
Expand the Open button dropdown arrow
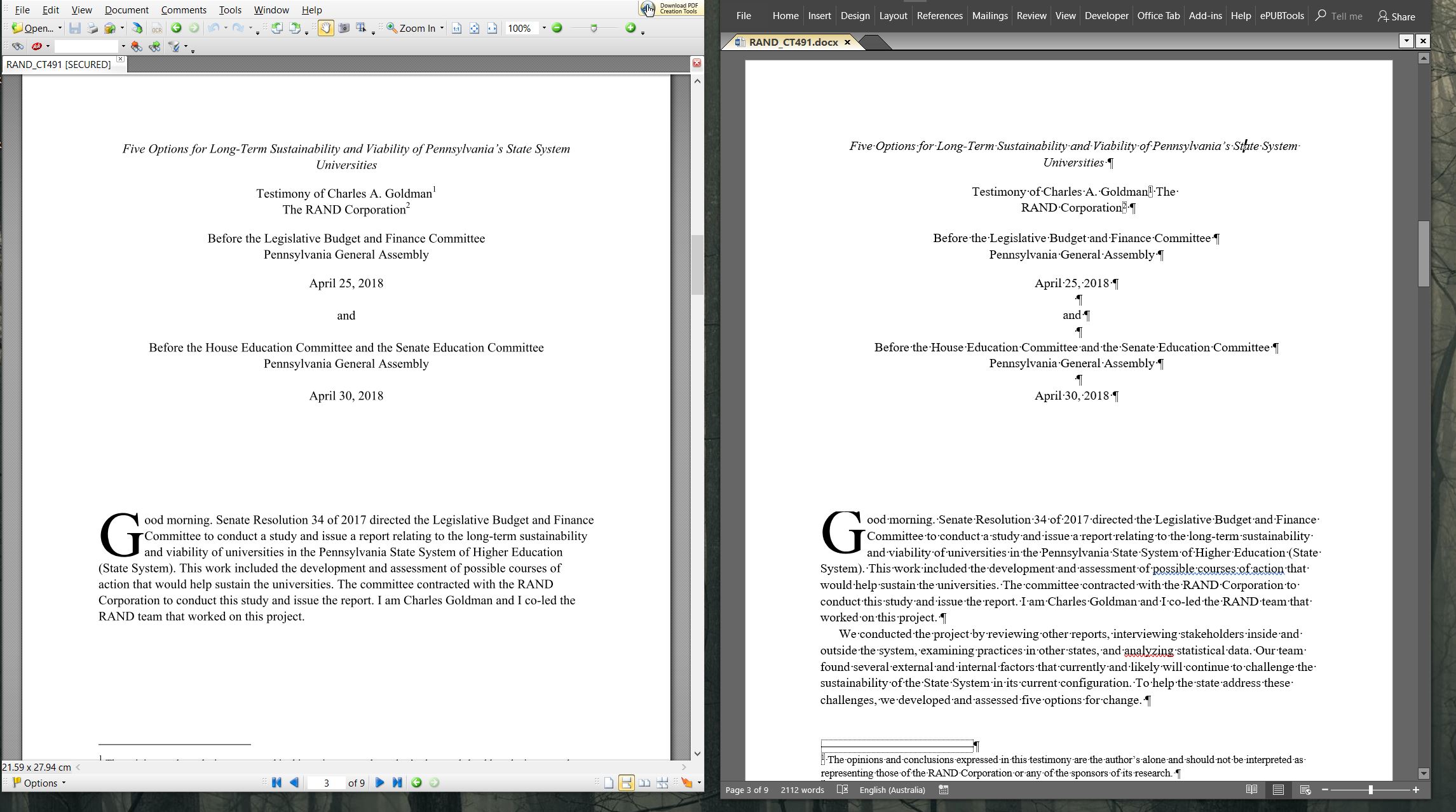60,28
